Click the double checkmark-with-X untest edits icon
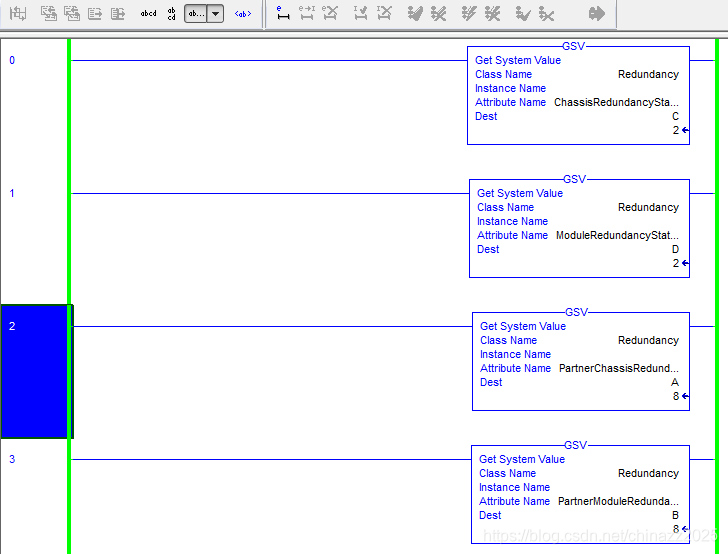This screenshot has width=728, height=554. (493, 13)
